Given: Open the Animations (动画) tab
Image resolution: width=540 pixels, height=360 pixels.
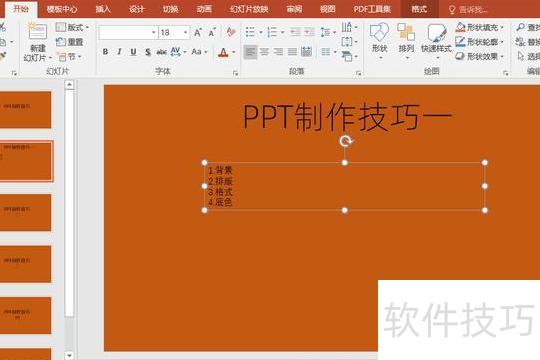Looking at the screenshot, I should (204, 9).
